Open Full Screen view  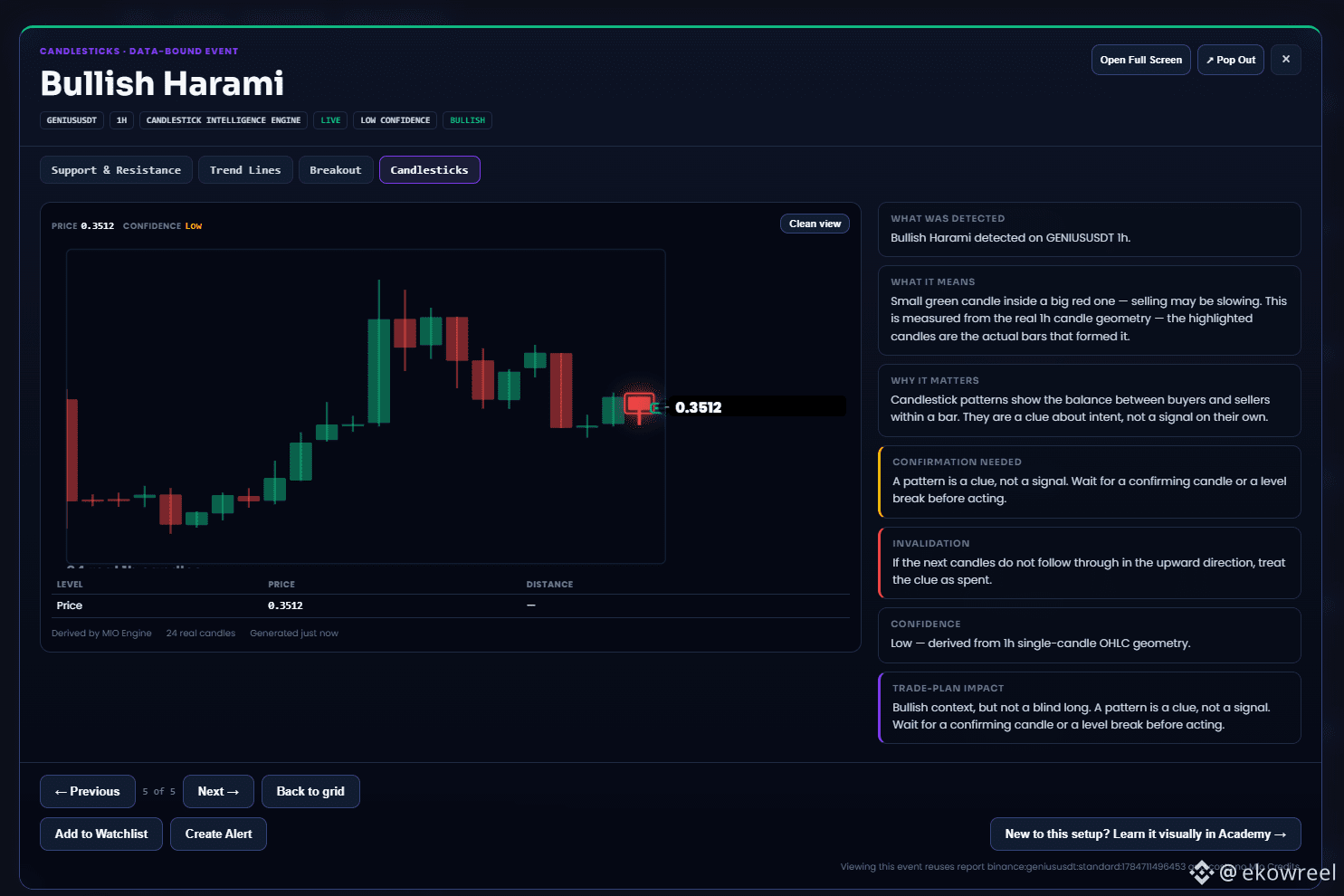[x=1140, y=60]
